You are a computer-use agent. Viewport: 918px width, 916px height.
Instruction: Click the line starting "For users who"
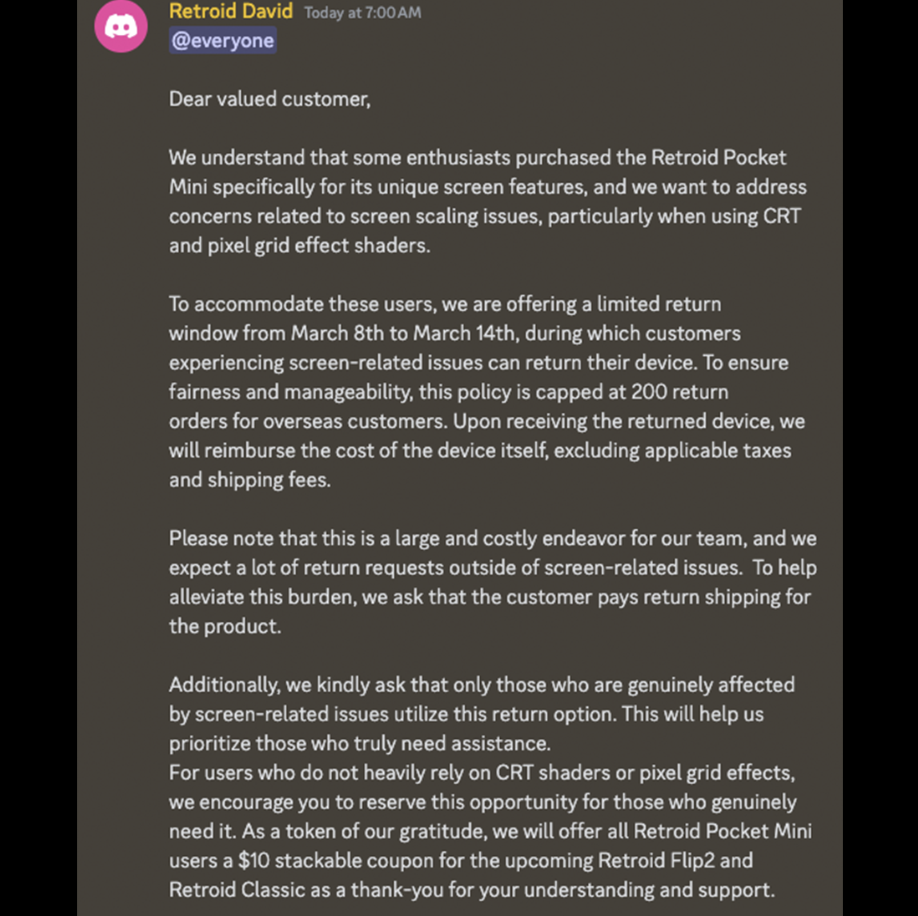[x=481, y=773]
